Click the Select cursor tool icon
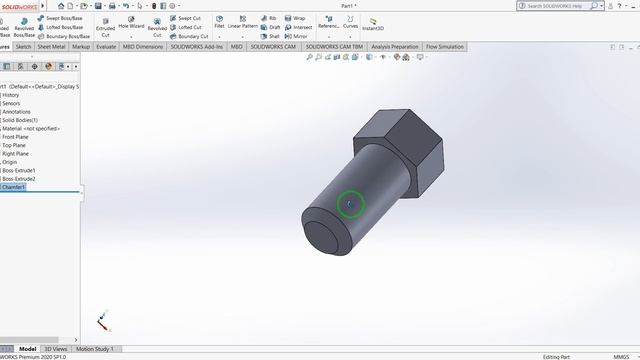 coord(140,6)
